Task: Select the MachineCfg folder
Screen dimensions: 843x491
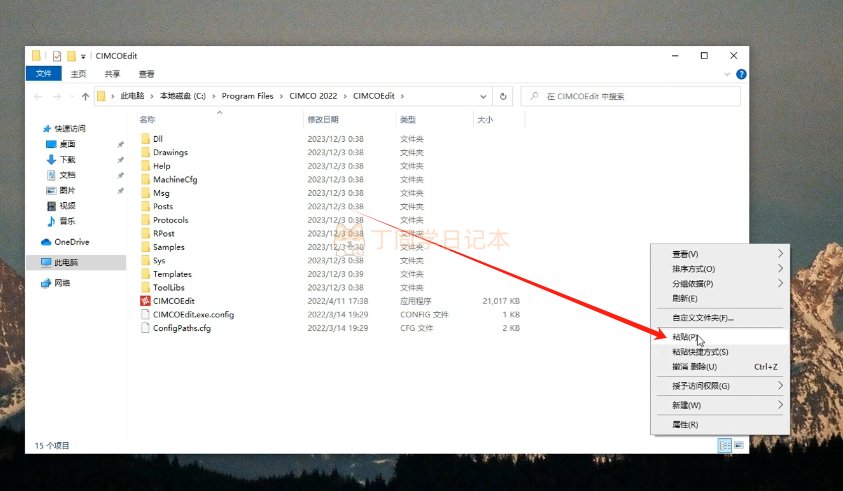Action: tap(175, 179)
